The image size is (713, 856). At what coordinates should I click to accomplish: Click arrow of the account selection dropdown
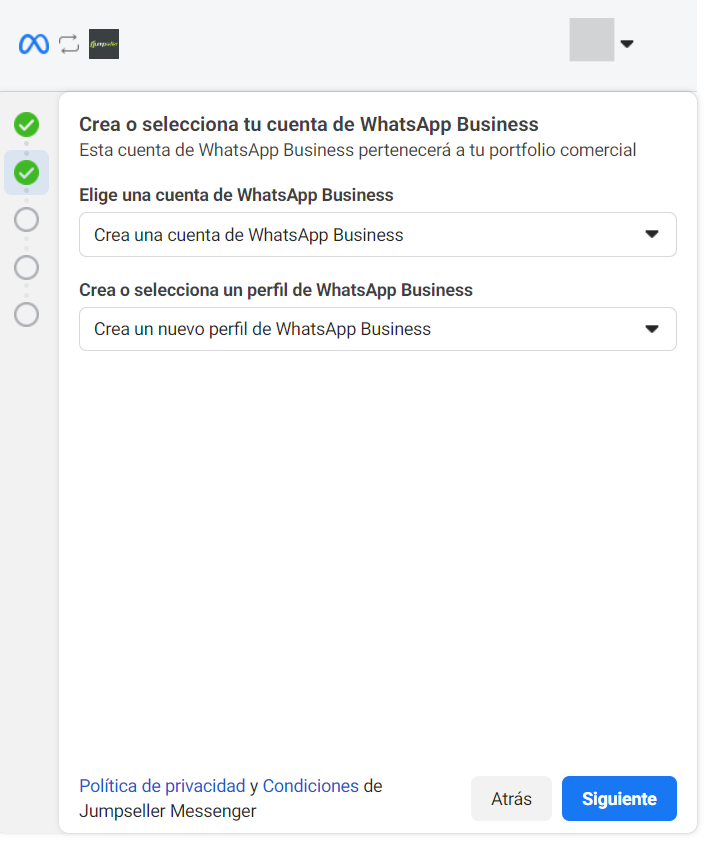click(x=652, y=234)
